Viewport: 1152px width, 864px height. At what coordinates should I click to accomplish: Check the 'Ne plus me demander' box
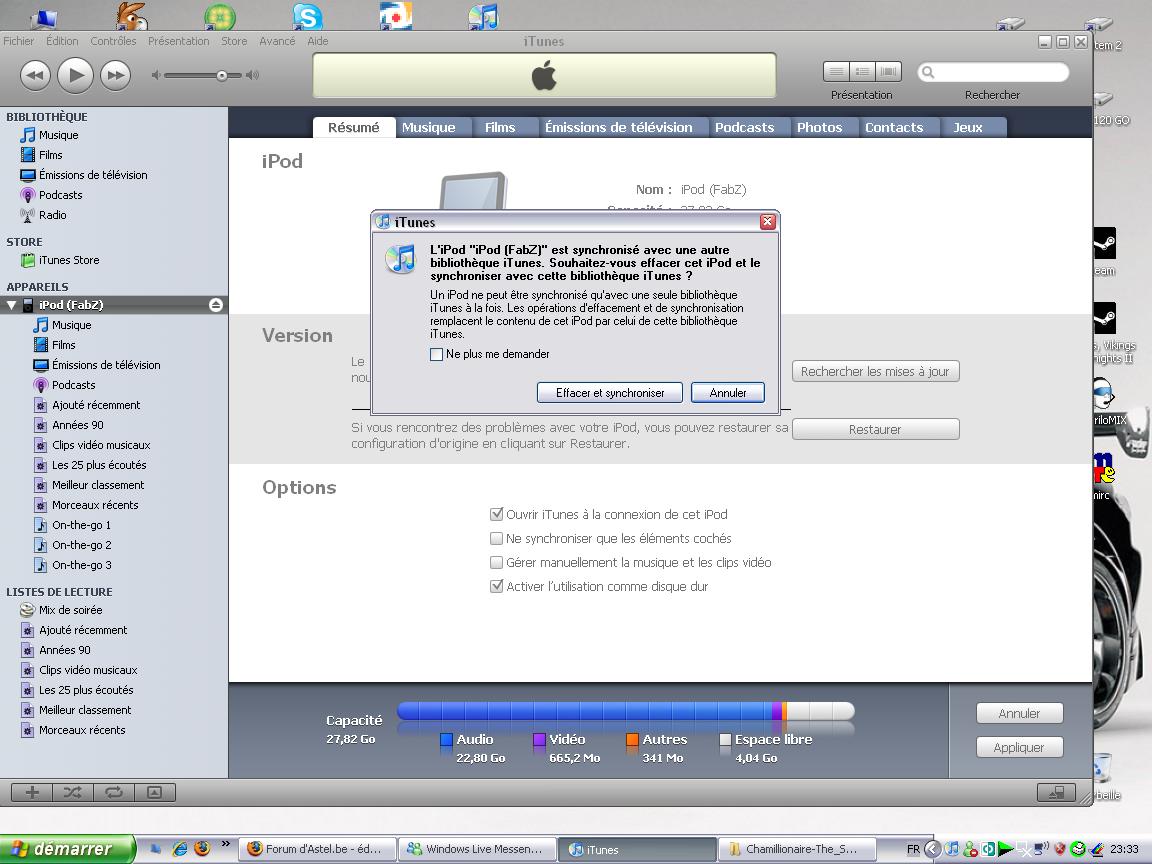(x=436, y=354)
